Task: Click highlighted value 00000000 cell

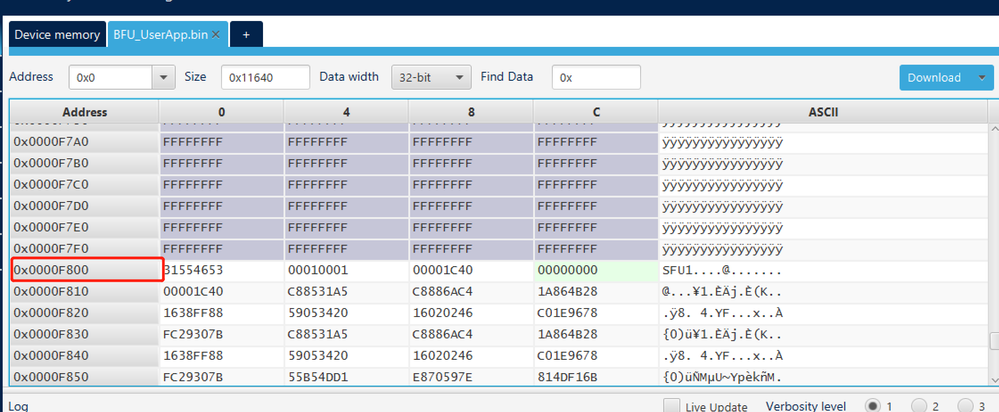Action: (x=596, y=270)
